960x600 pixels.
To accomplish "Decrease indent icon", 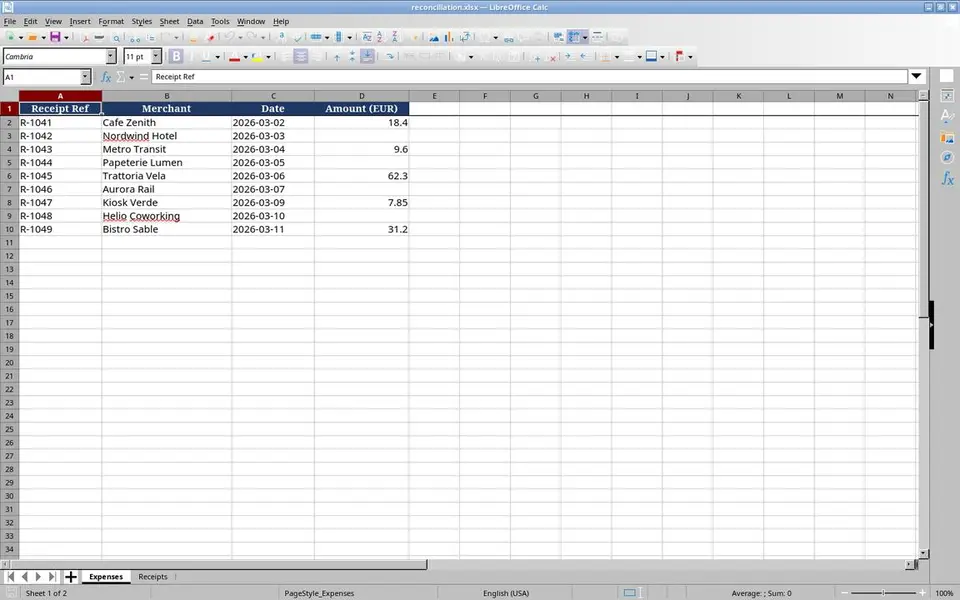I will point(585,56).
